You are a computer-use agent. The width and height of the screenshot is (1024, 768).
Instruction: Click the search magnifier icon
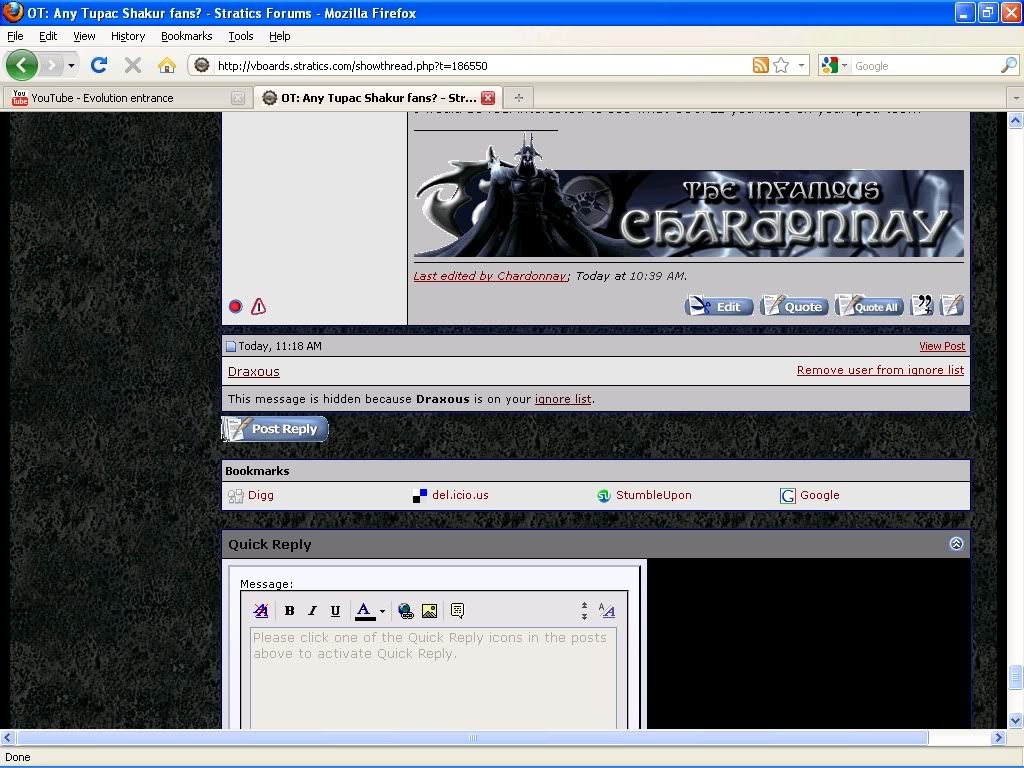pyautogui.click(x=1008, y=65)
